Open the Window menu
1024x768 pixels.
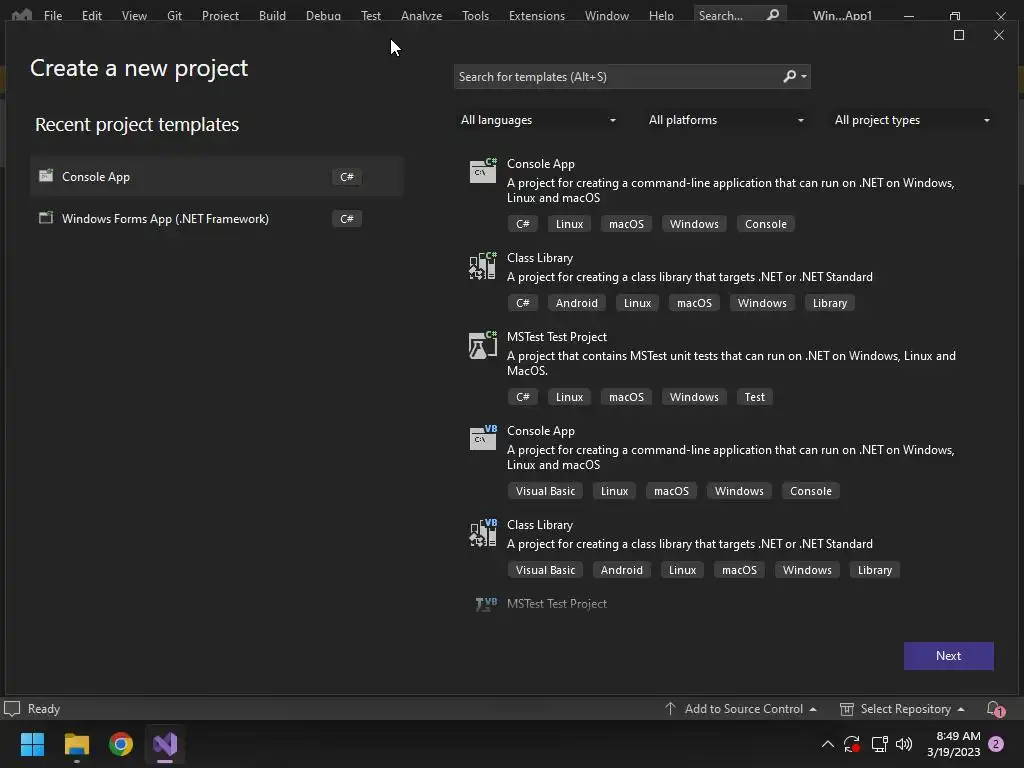coord(607,15)
